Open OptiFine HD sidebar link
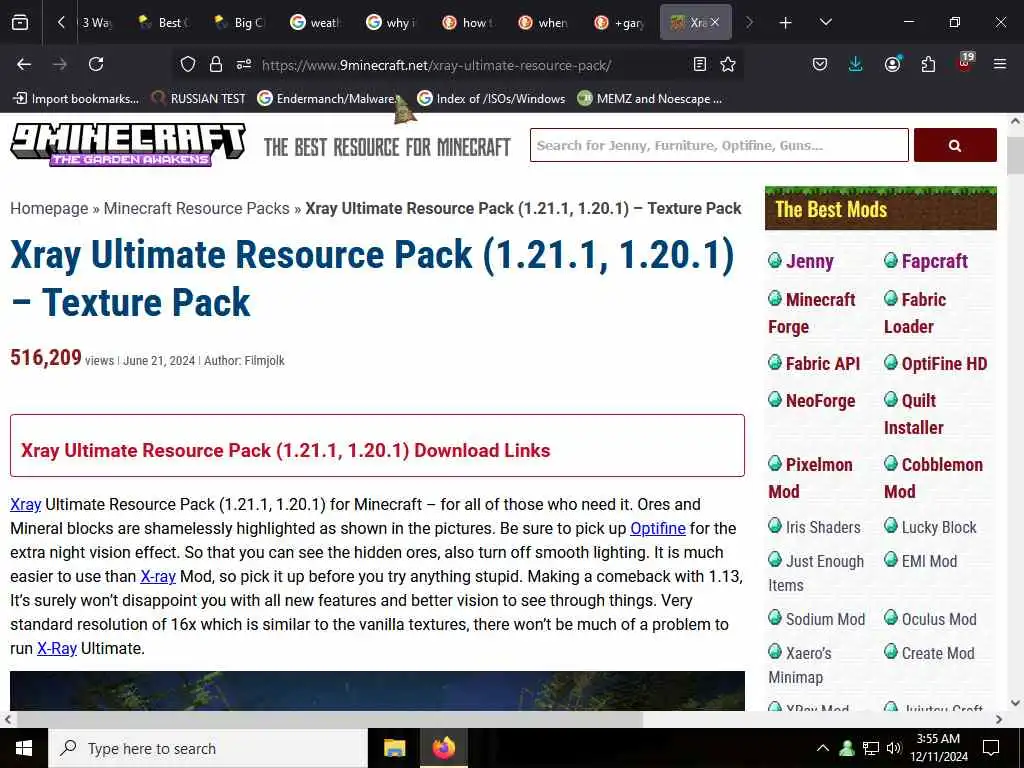The image size is (1024, 768). pos(944,364)
